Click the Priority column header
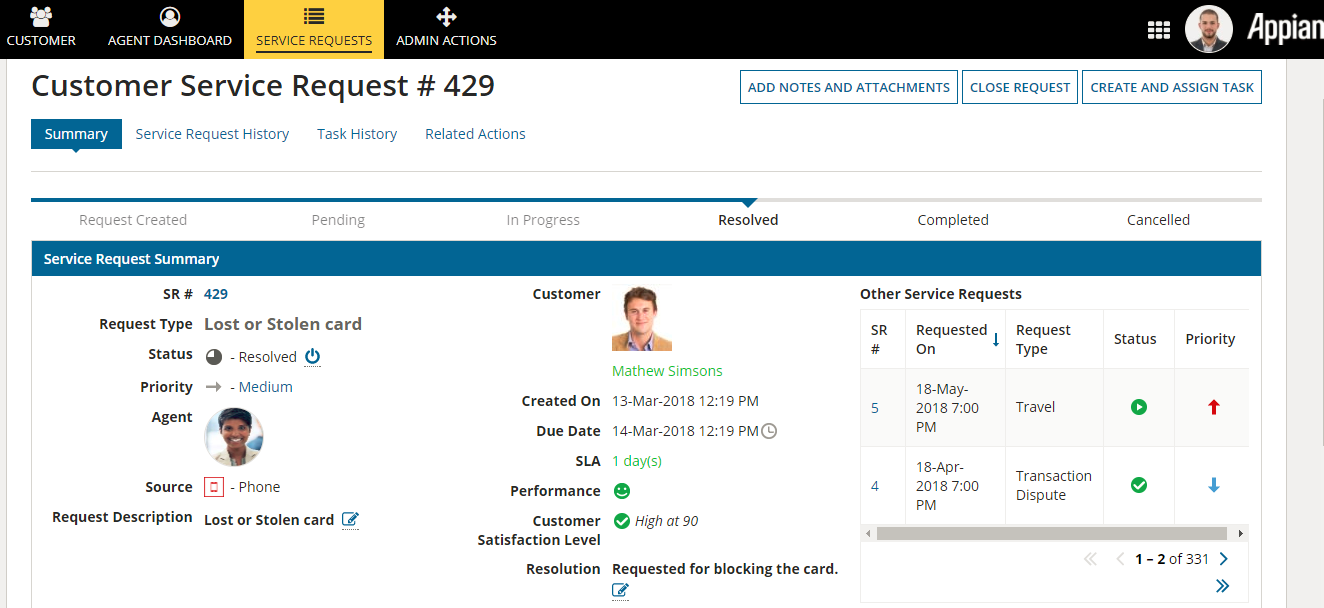 1211,339
